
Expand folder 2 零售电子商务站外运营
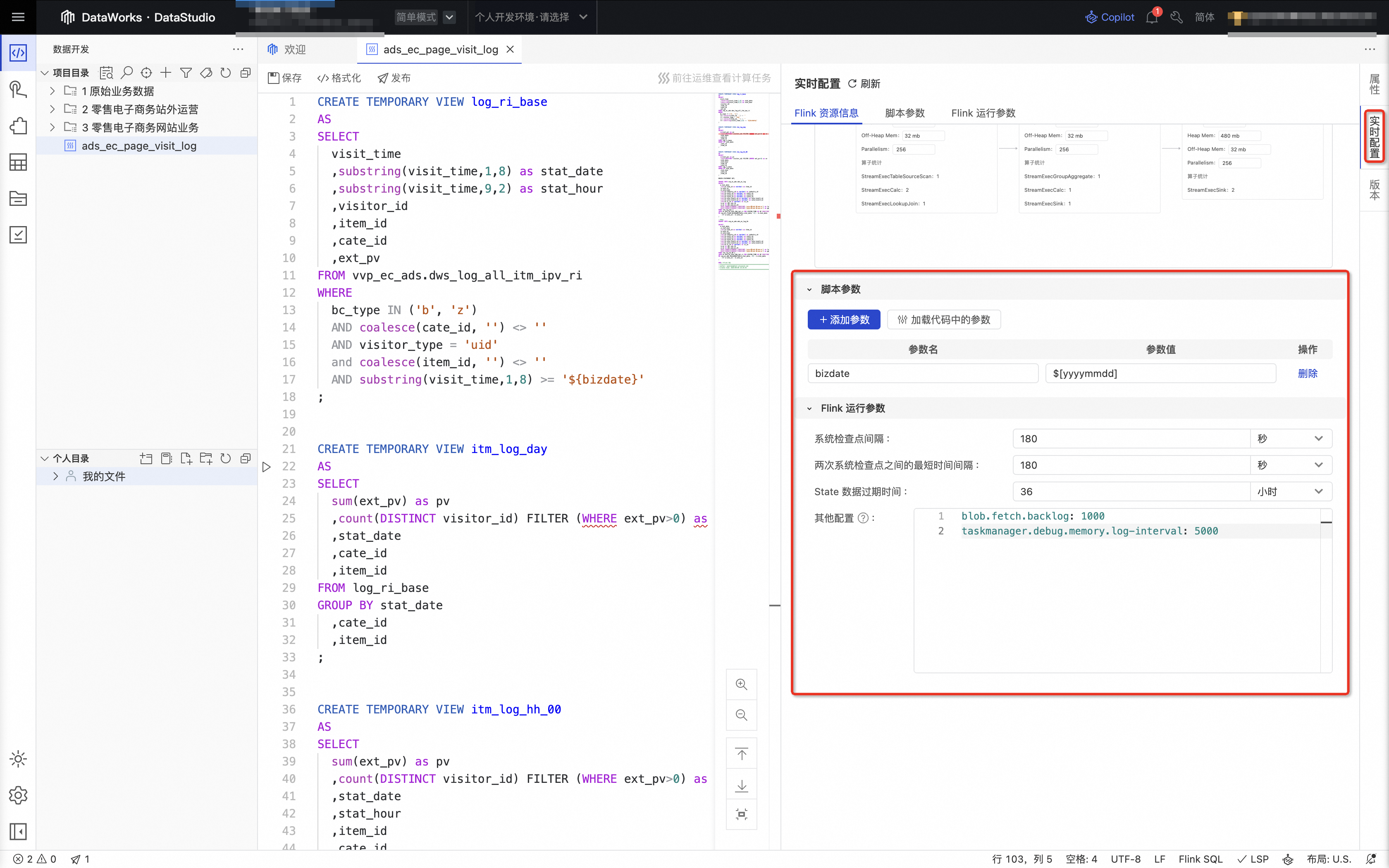click(x=52, y=109)
